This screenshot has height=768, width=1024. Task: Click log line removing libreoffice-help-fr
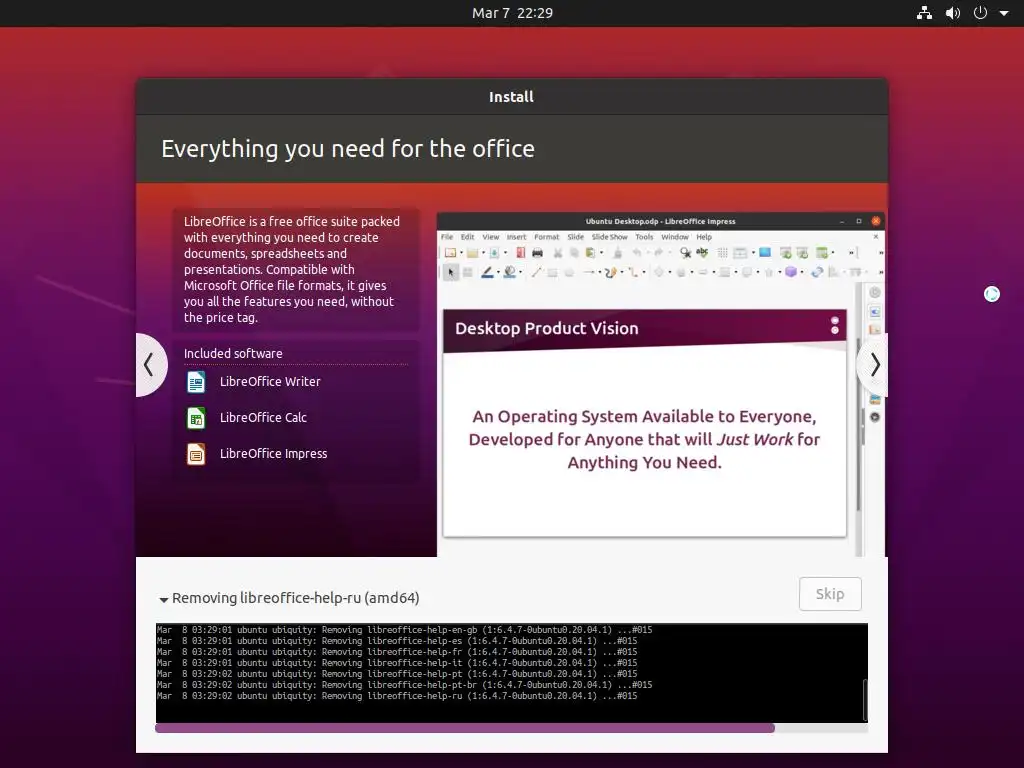(x=396, y=652)
